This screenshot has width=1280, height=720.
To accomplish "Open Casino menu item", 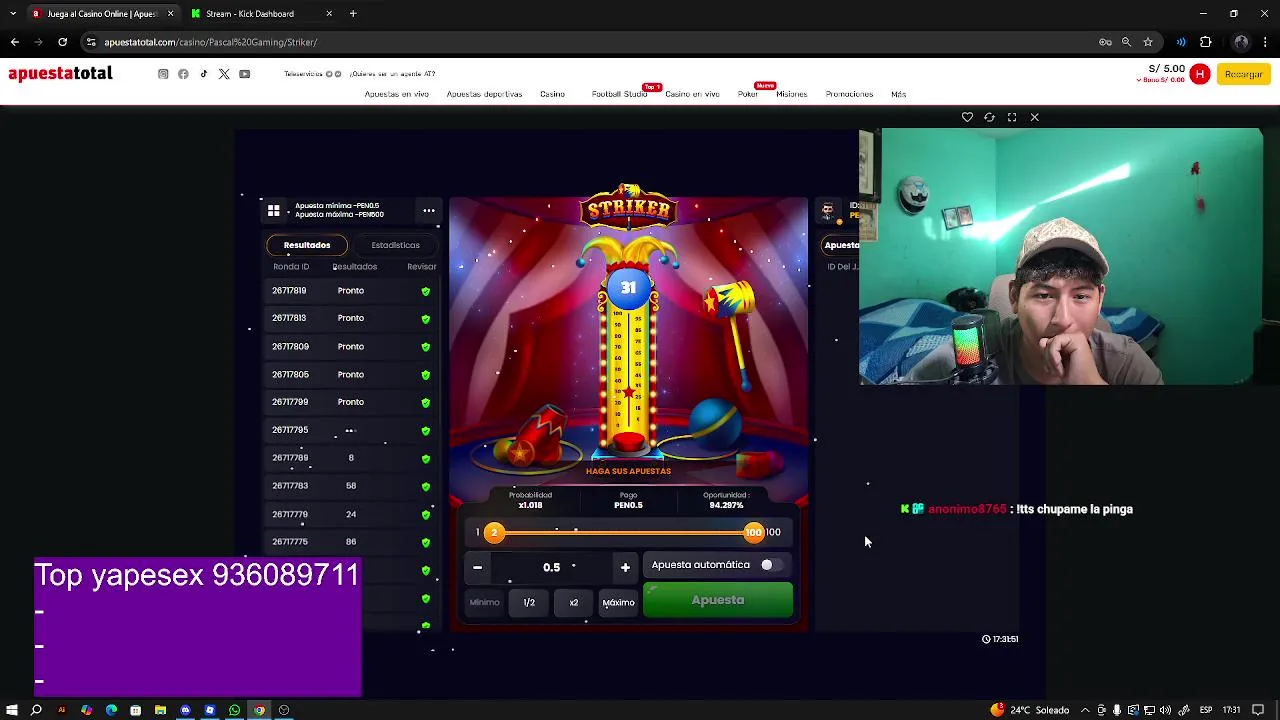I will pos(552,94).
